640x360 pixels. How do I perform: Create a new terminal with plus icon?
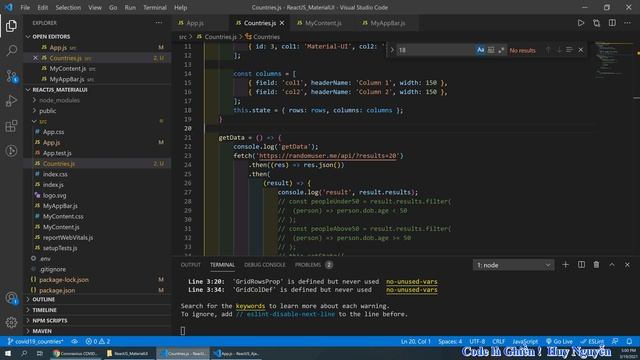pos(565,265)
